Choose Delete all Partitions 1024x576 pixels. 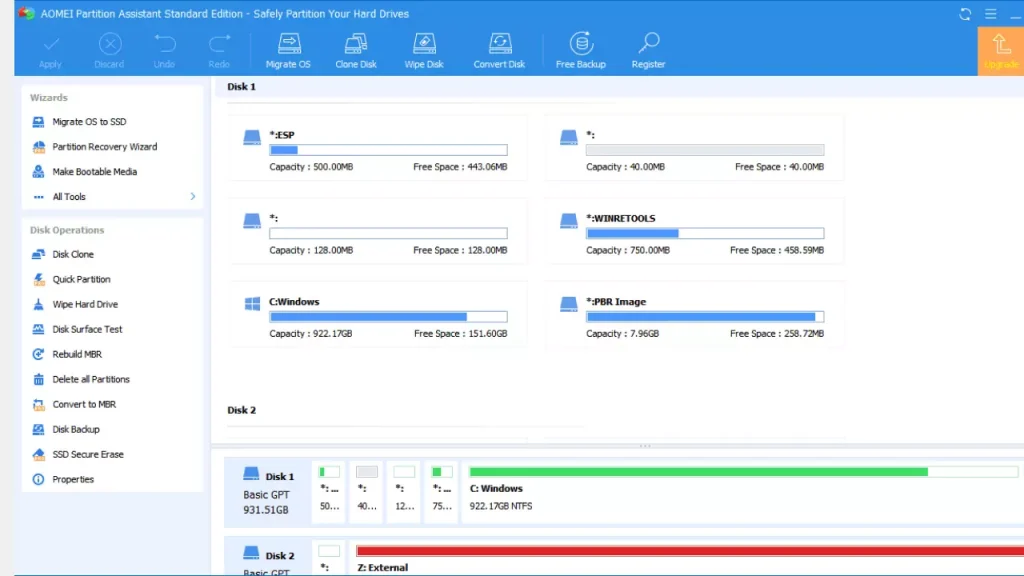click(x=91, y=379)
